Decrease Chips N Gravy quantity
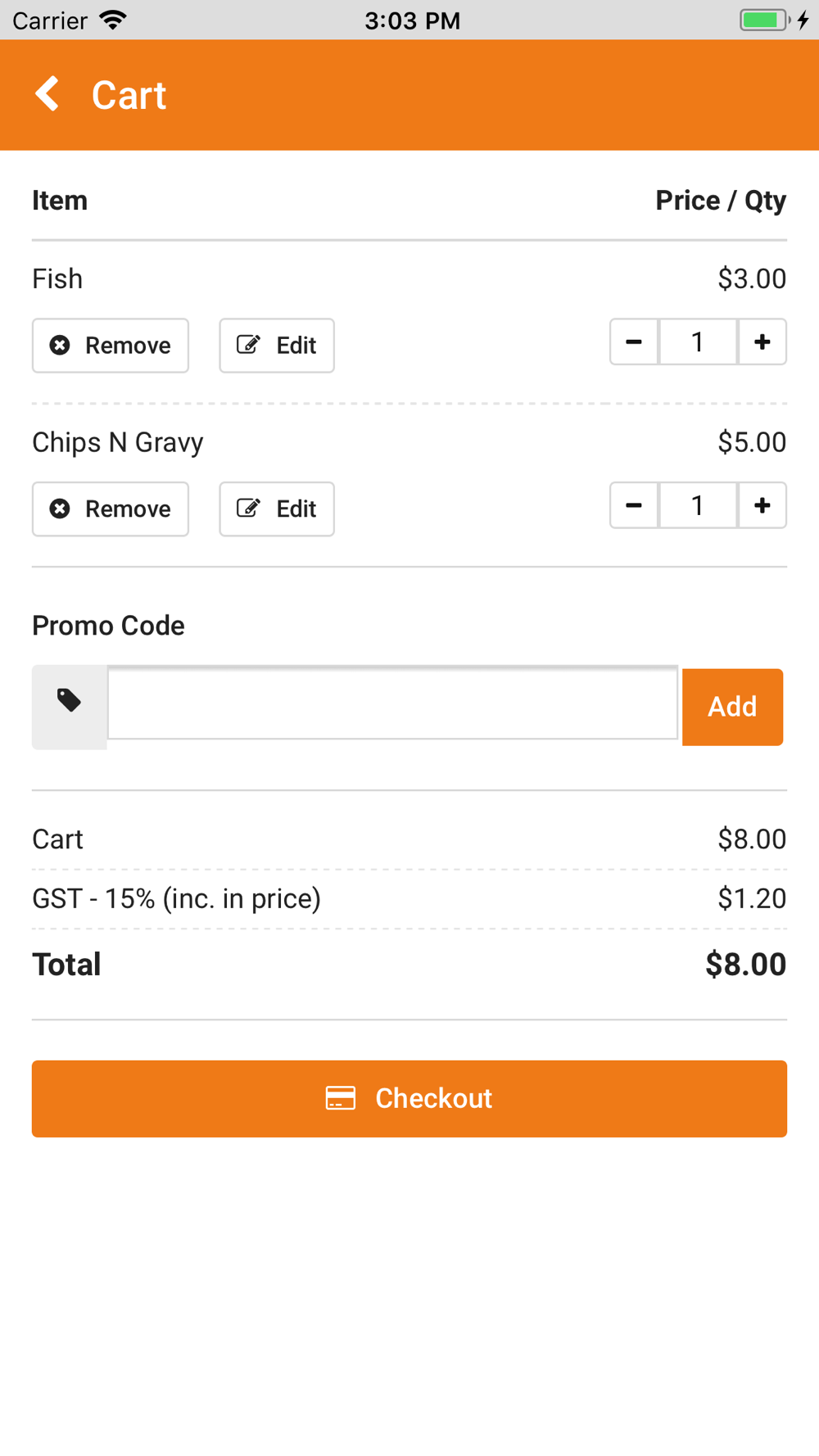Viewport: 819px width, 1456px height. (x=634, y=506)
